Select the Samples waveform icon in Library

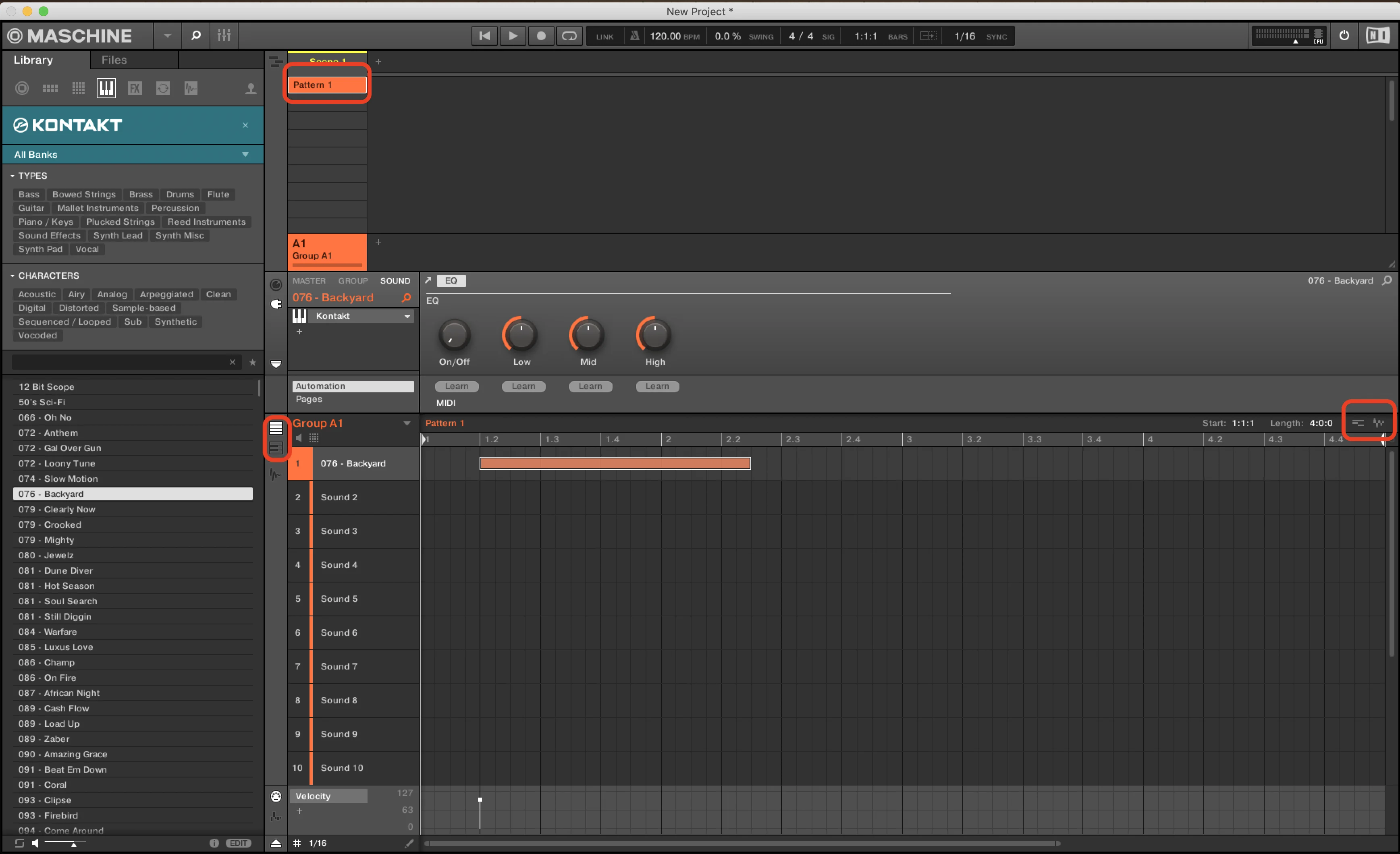coord(191,88)
